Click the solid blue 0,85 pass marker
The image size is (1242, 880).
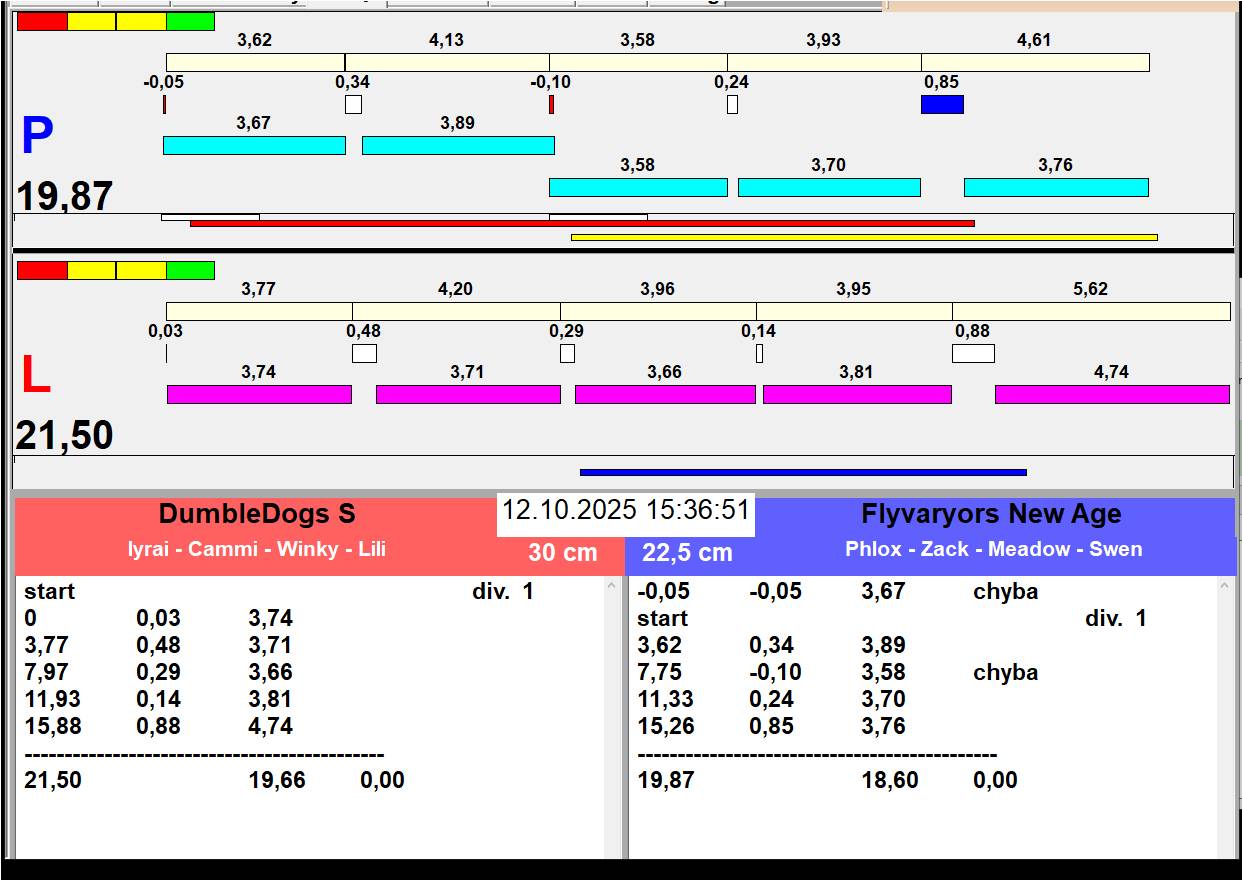tap(942, 104)
